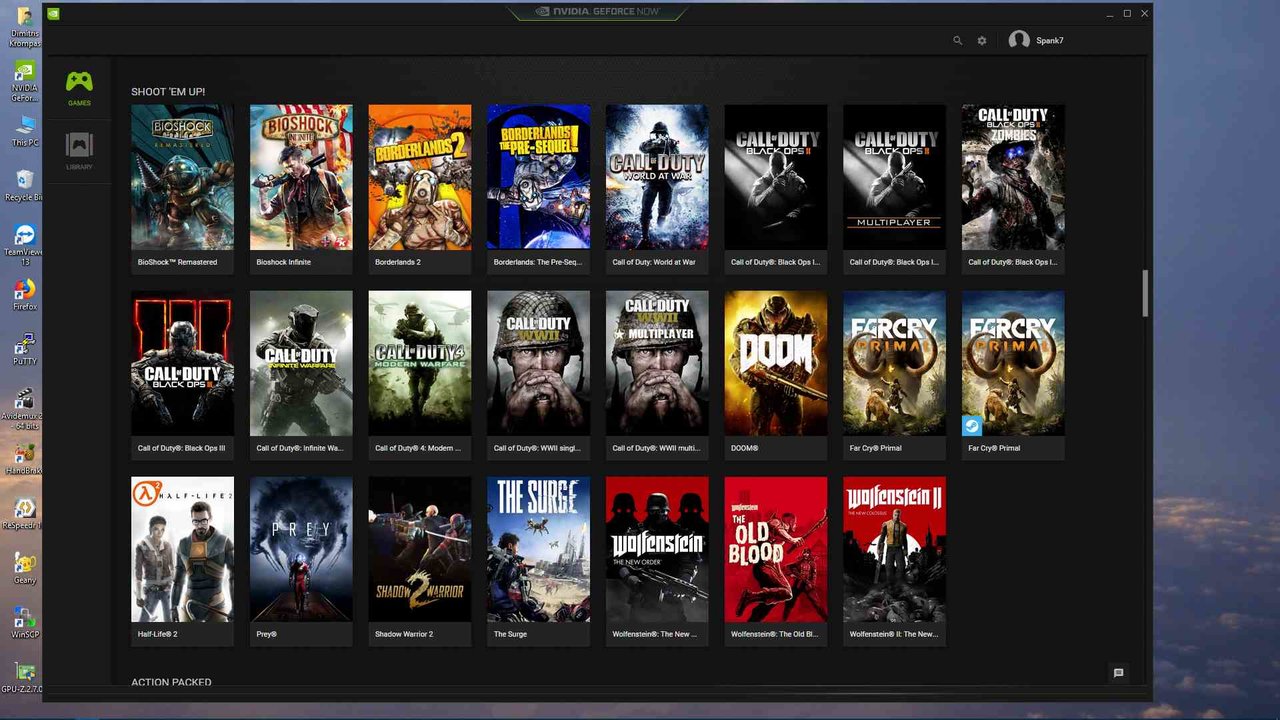Image resolution: width=1280 pixels, height=720 pixels.
Task: Select the BioShock Remastered cover
Action: point(182,177)
